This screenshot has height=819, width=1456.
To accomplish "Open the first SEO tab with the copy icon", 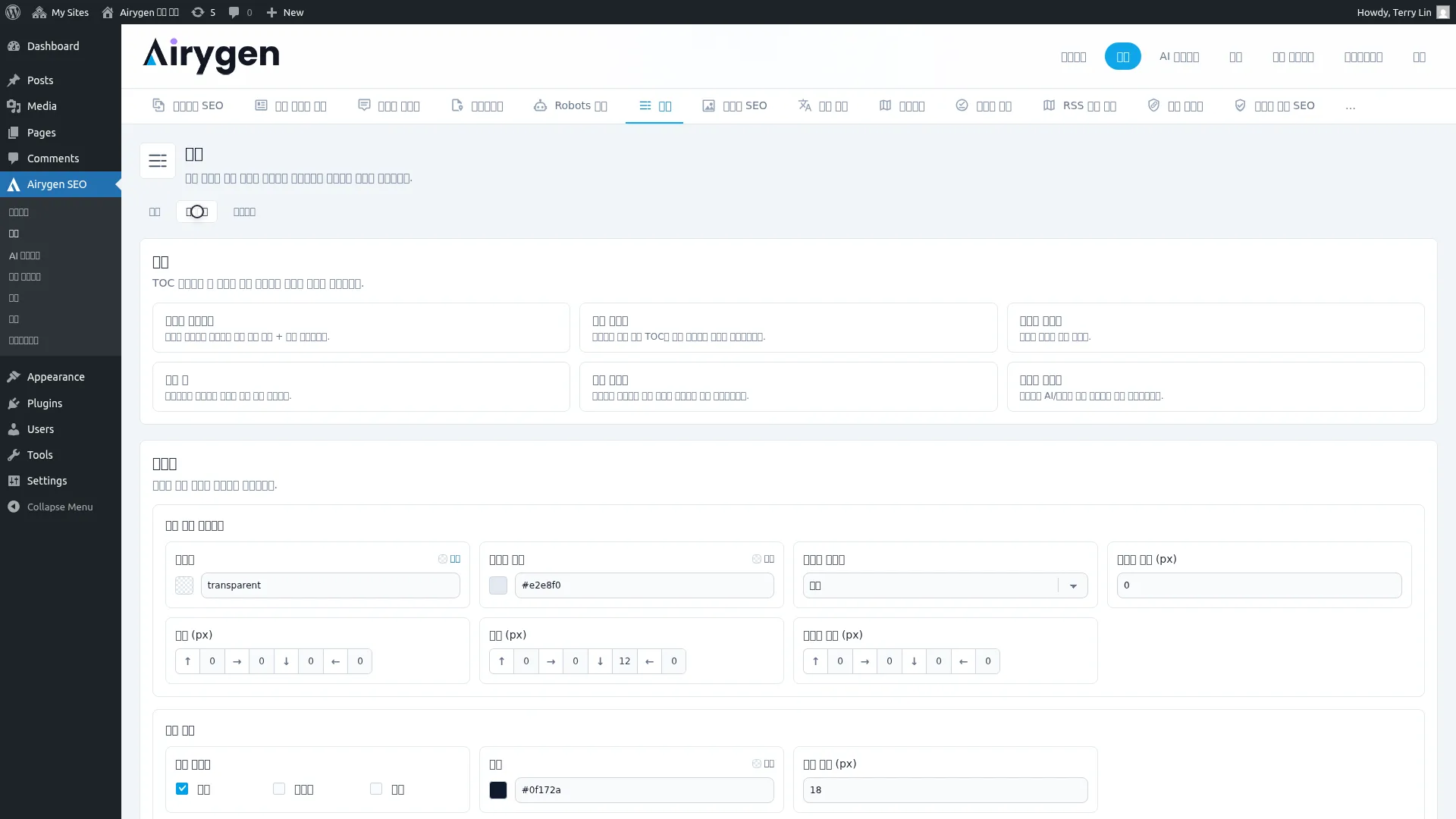I will point(188,105).
